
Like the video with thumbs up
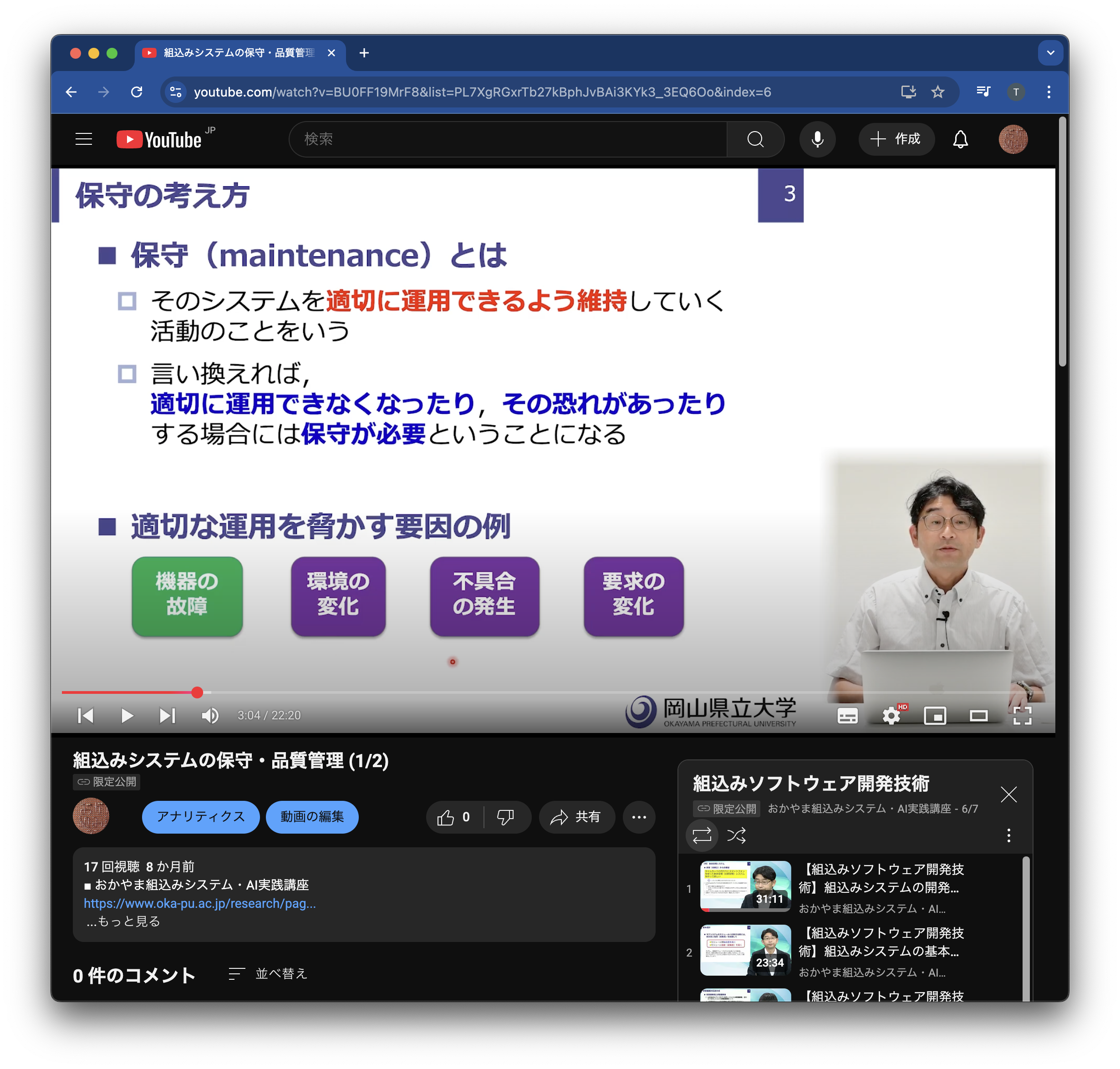click(x=454, y=817)
